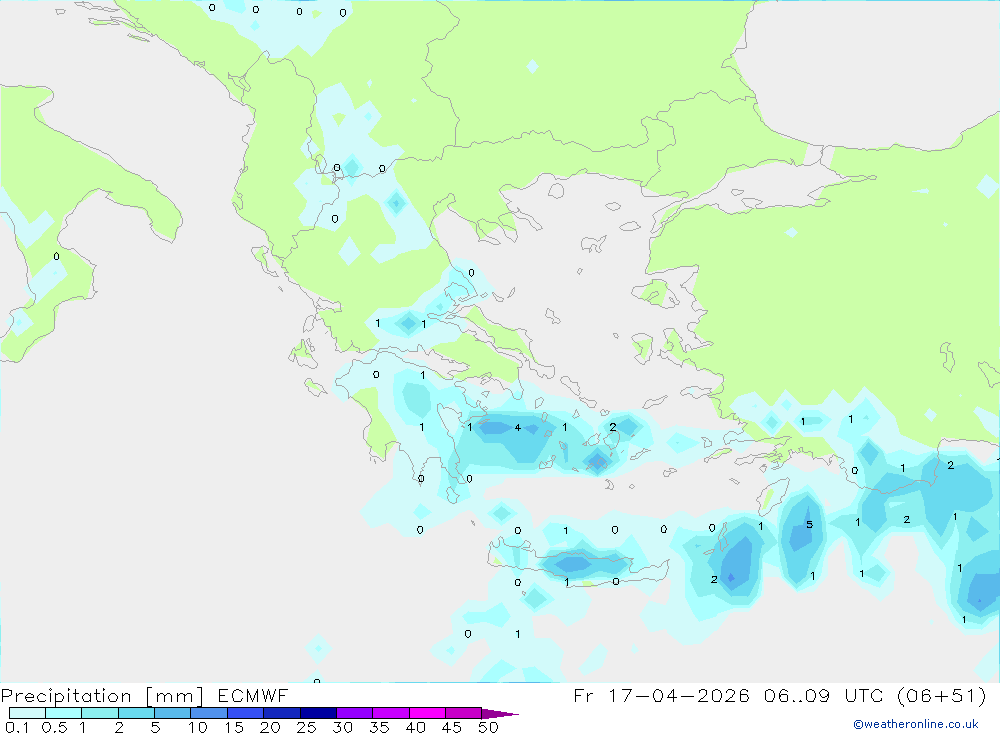
Task: Click the legend arrow tip above 50 mm
Action: click(500, 713)
